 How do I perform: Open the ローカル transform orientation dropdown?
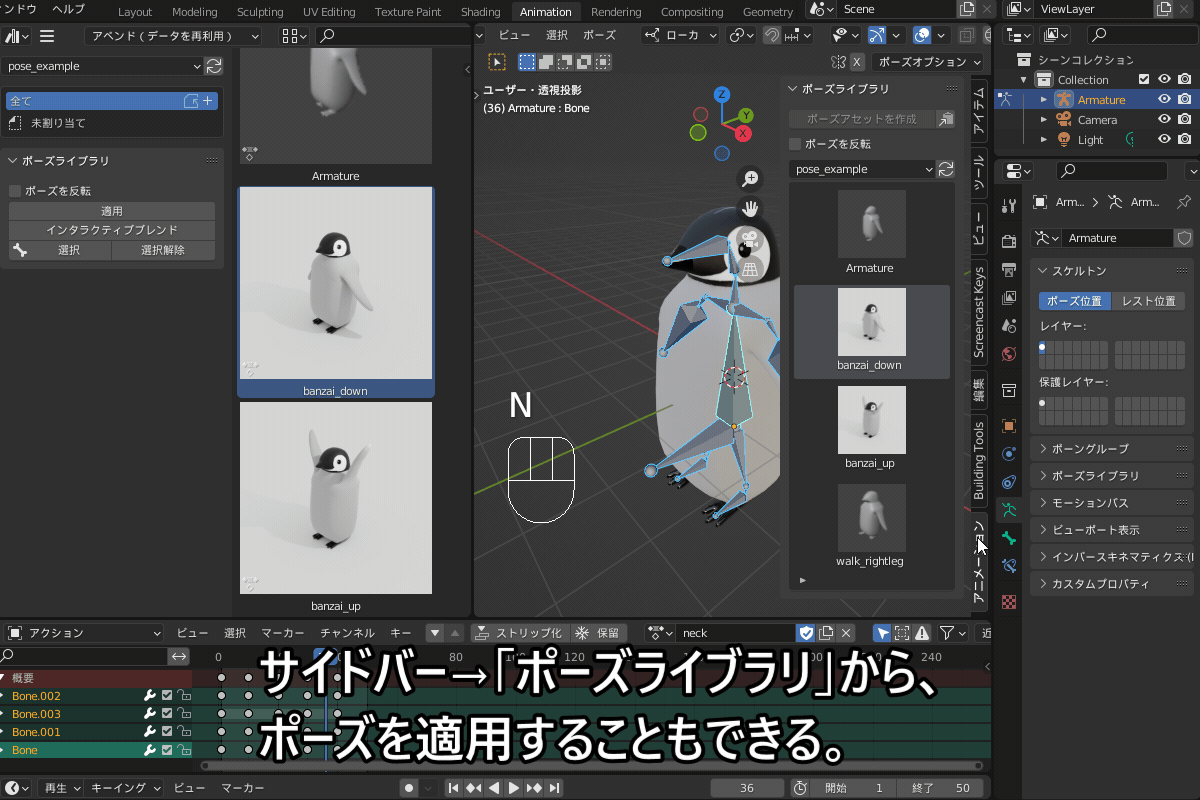[x=679, y=35]
